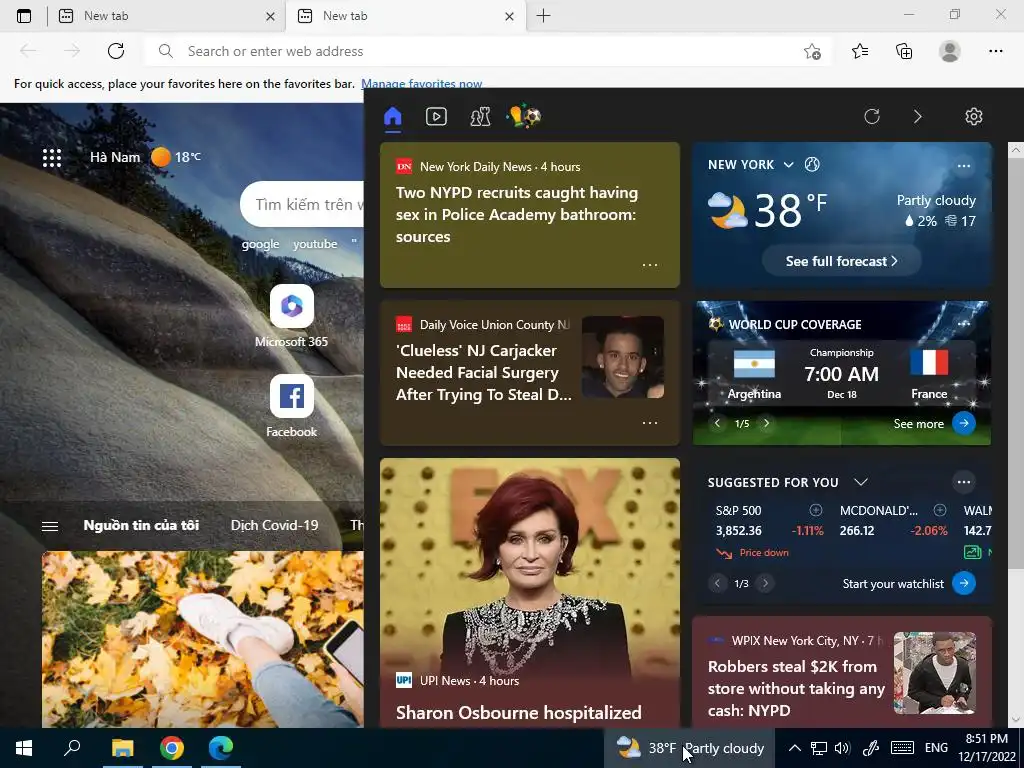Viewport: 1024px width, 768px height.
Task: Open weather card more options
Action: (963, 166)
